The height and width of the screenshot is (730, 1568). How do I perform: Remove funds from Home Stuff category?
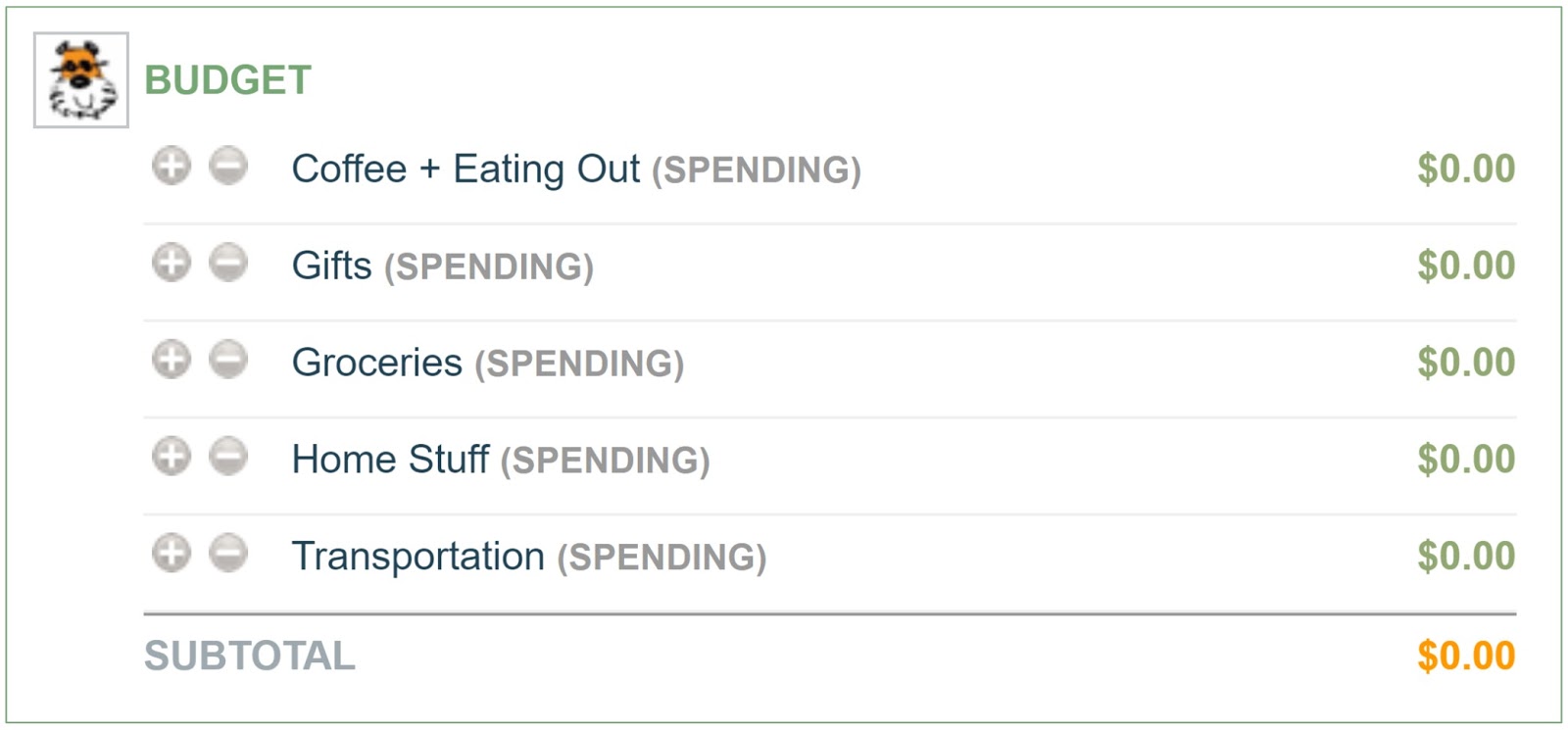(x=228, y=457)
